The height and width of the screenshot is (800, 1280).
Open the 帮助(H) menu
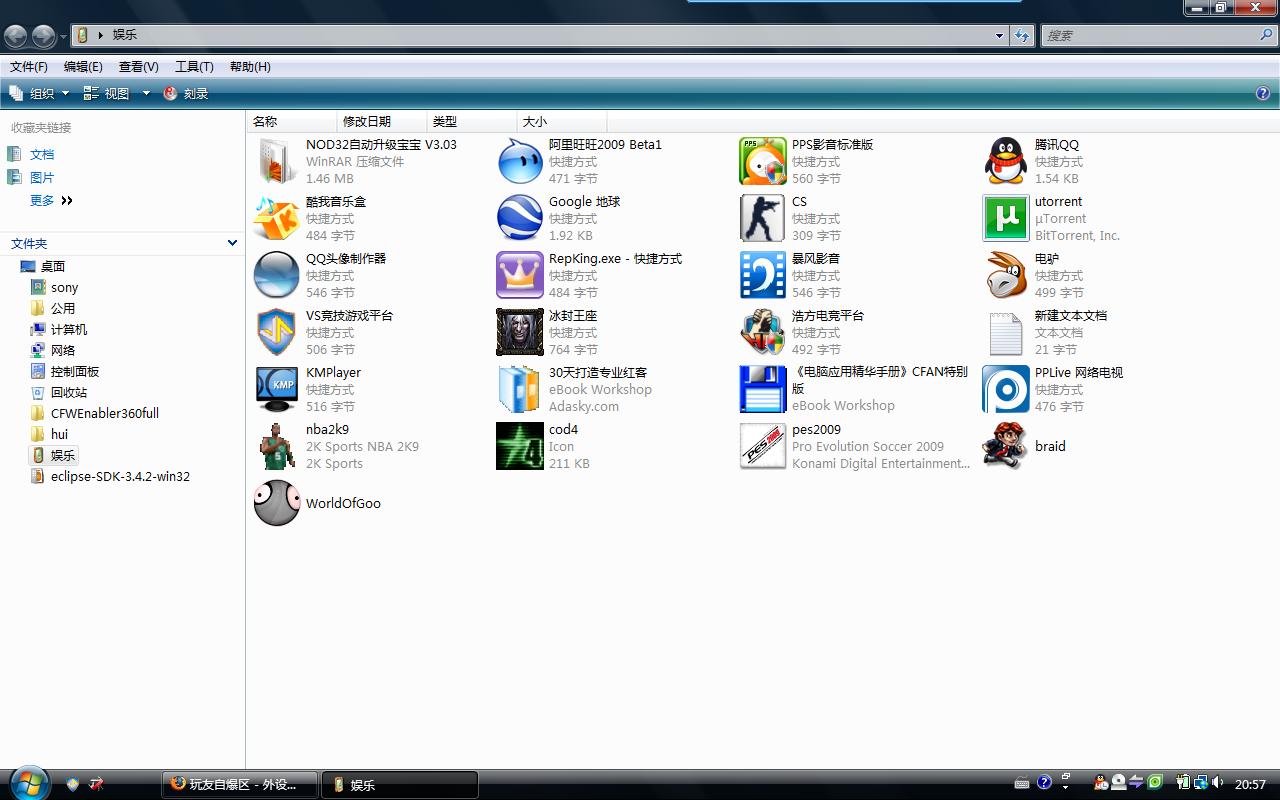[x=250, y=67]
